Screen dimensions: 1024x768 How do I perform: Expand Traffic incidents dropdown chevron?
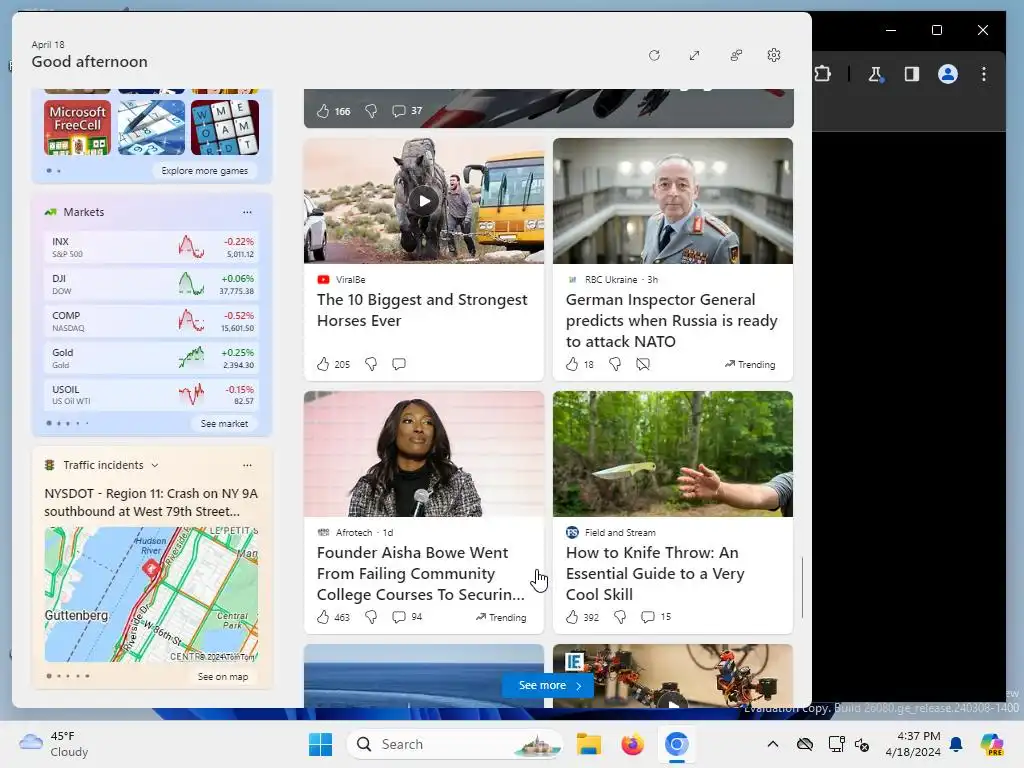coord(155,466)
